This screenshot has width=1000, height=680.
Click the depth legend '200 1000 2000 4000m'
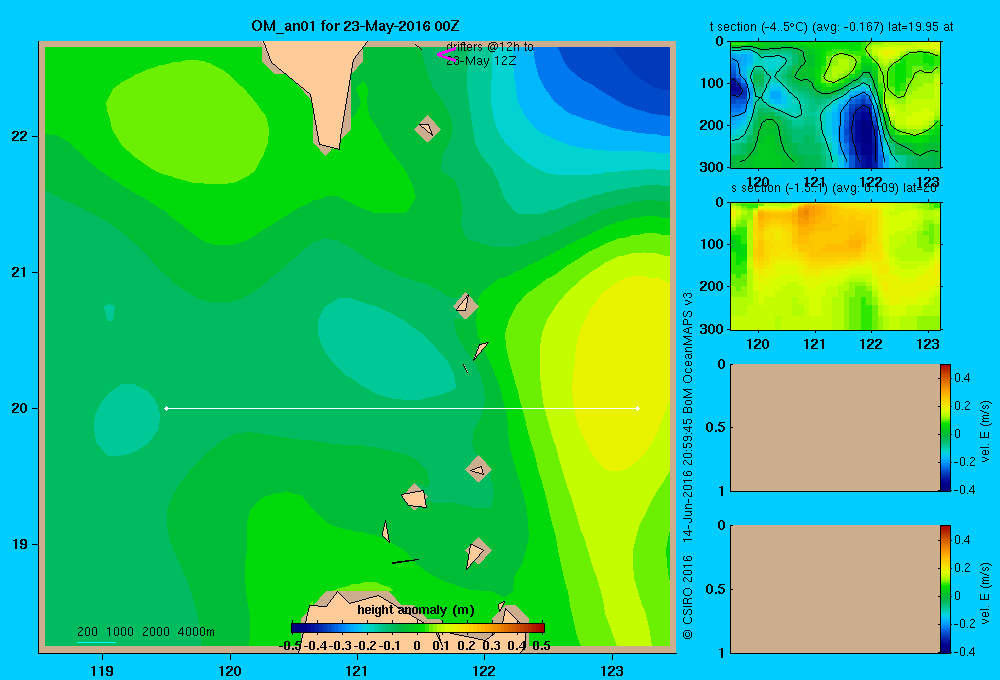point(145,632)
